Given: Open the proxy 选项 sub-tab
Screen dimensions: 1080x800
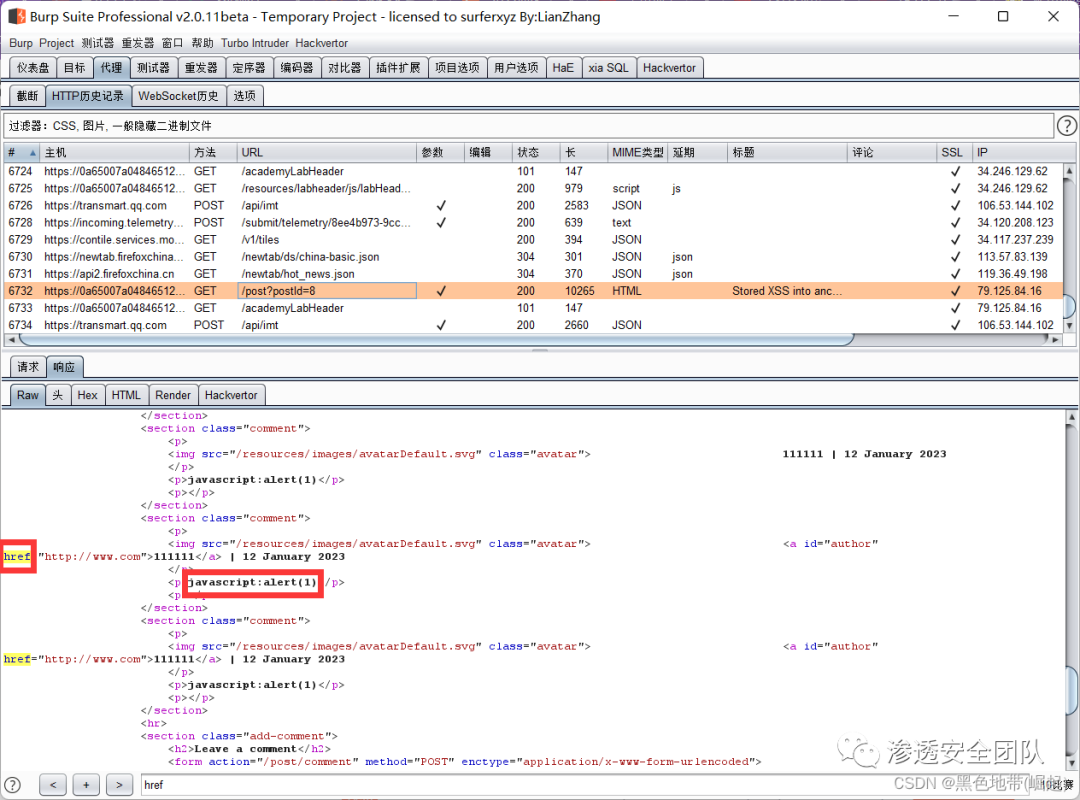Looking at the screenshot, I should click(245, 96).
